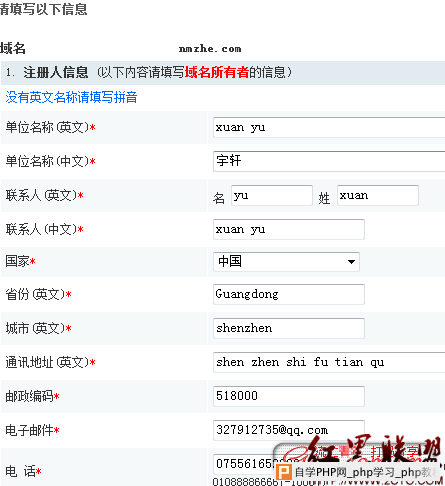This screenshot has width=445, height=486.
Task: Click the domain name text 'nmzhe.com'
Action: [210, 49]
